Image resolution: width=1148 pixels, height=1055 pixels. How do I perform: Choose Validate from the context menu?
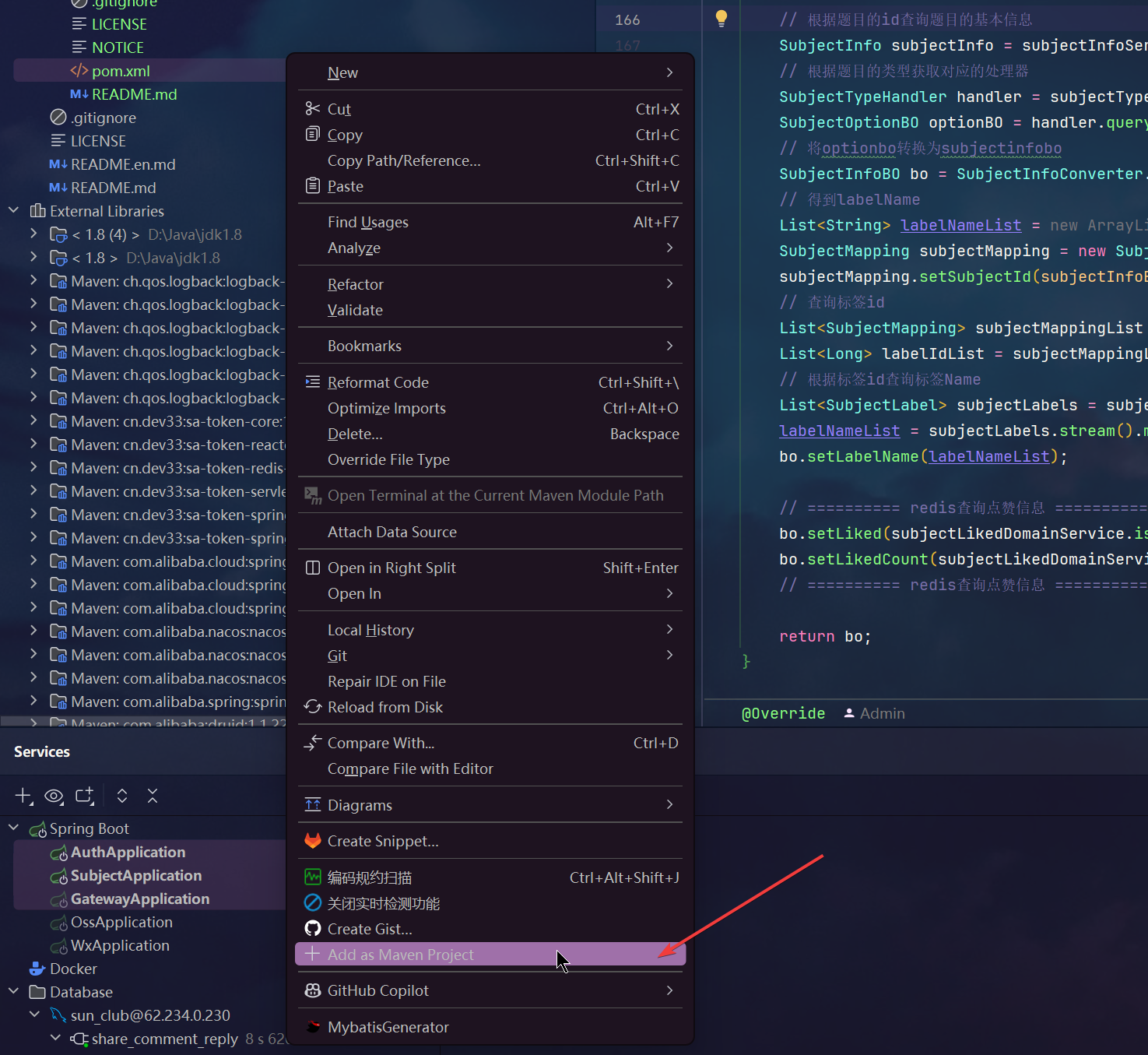[490, 310]
